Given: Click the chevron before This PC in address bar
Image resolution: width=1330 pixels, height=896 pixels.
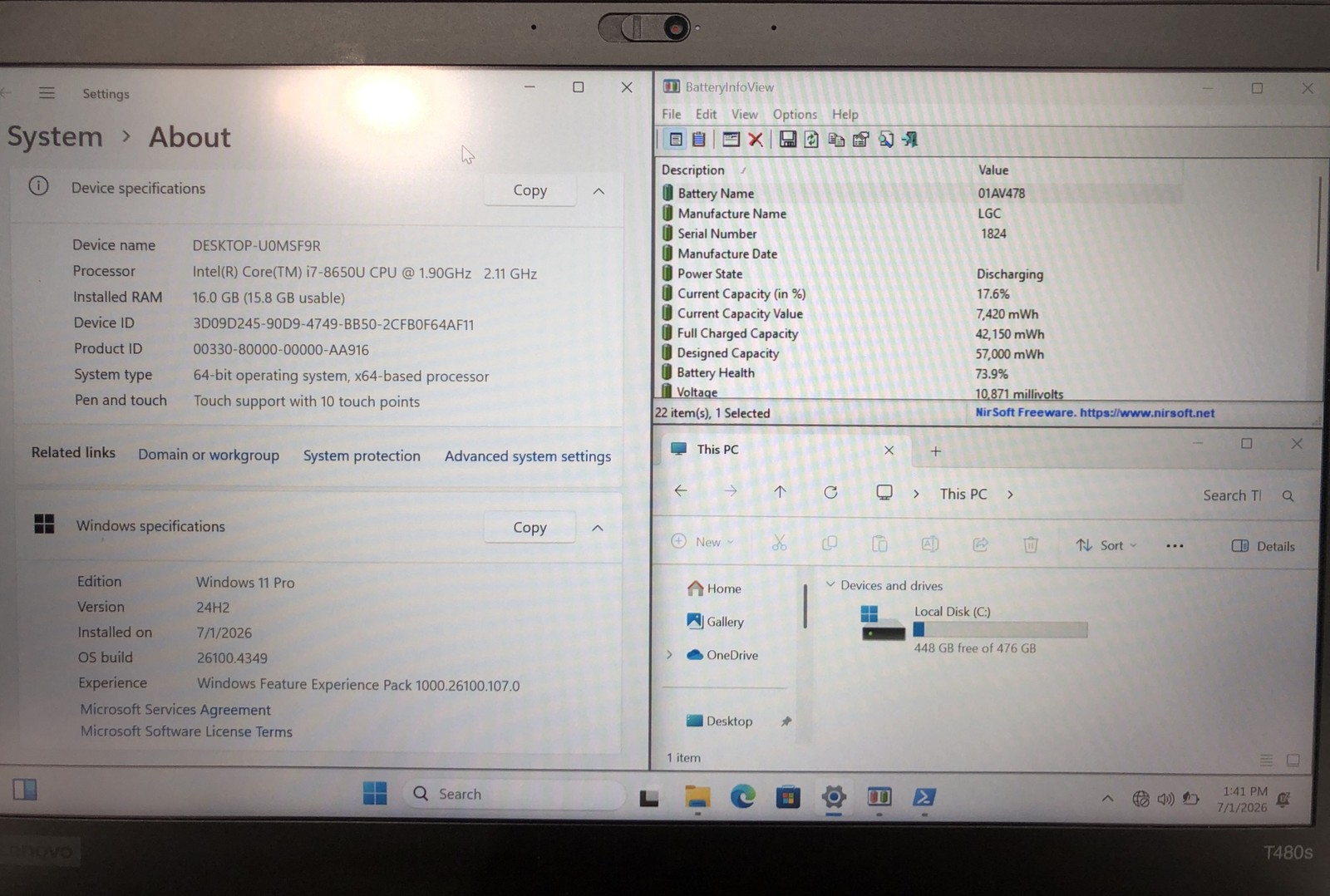Looking at the screenshot, I should [x=916, y=494].
